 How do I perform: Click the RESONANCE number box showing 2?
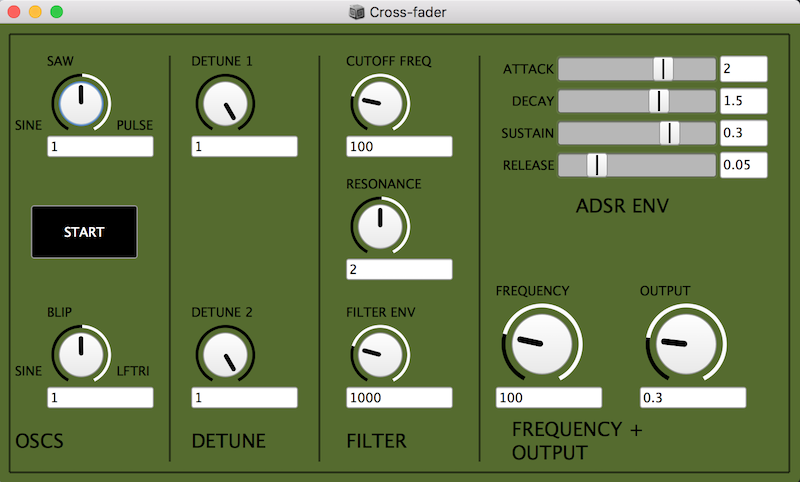pos(399,269)
